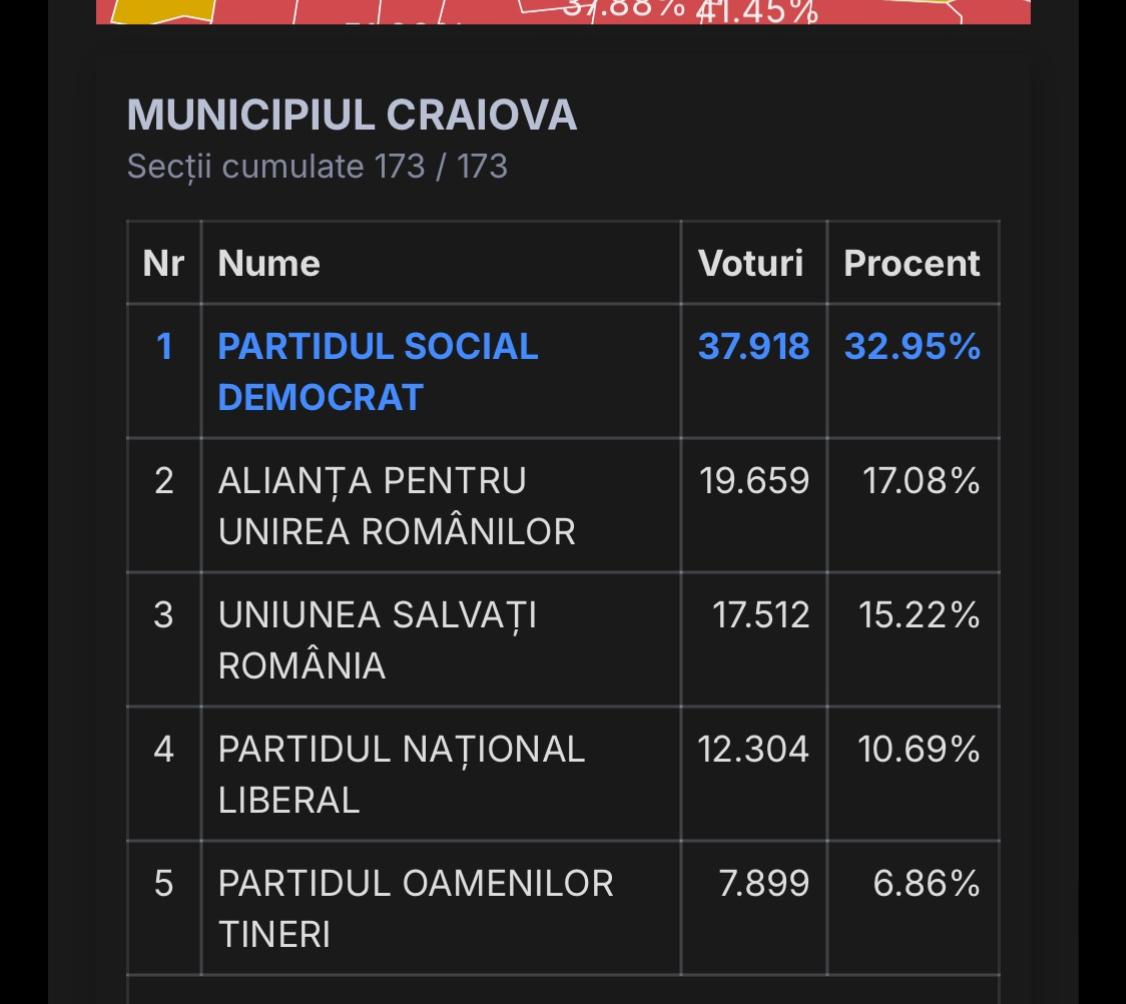The image size is (1126, 1004).
Task: Click the 19.659 votes cell
Action: pos(753,481)
